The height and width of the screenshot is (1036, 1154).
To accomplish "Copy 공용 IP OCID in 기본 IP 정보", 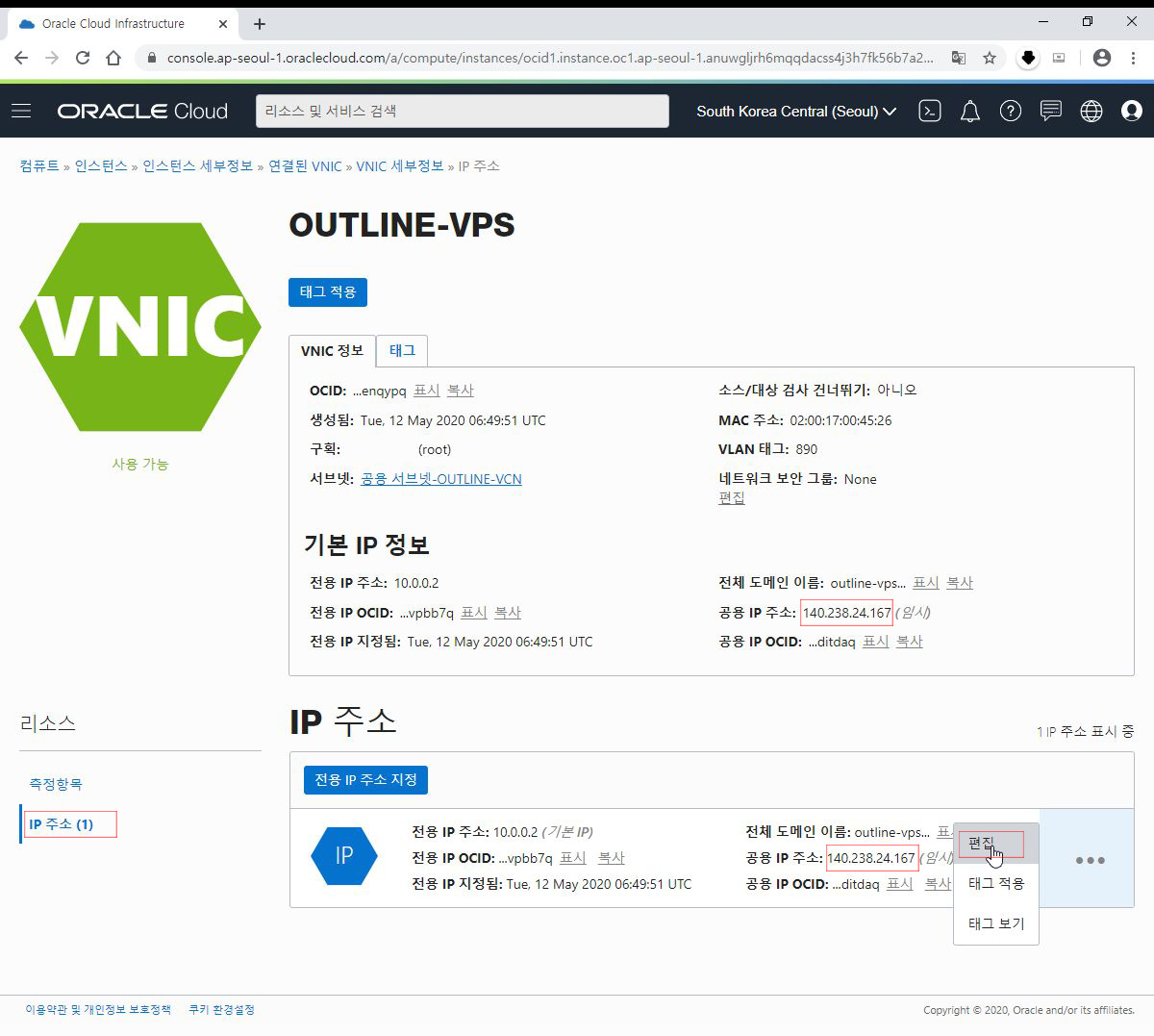I will (x=910, y=642).
